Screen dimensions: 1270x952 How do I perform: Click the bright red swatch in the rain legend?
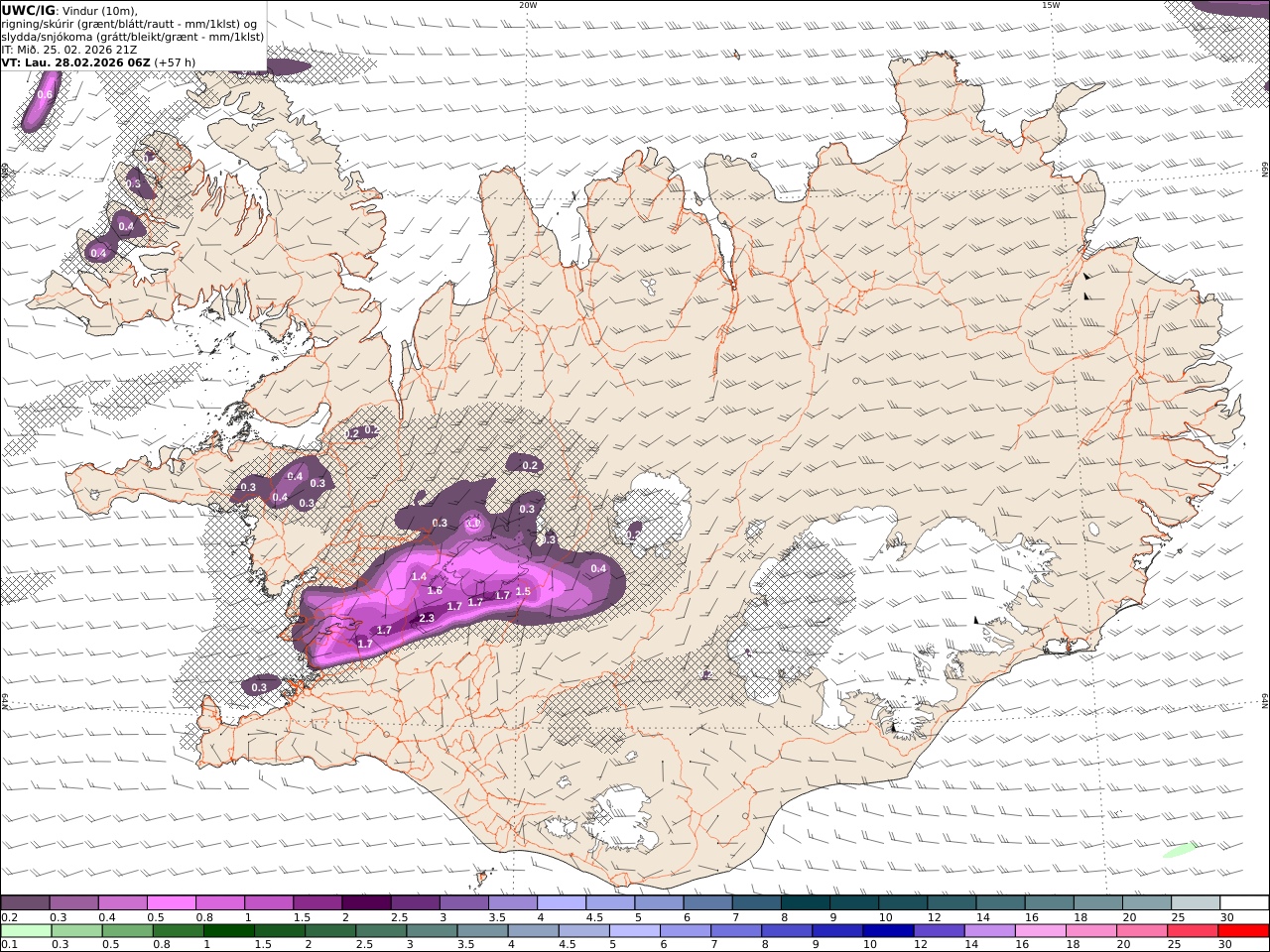[x=1243, y=931]
